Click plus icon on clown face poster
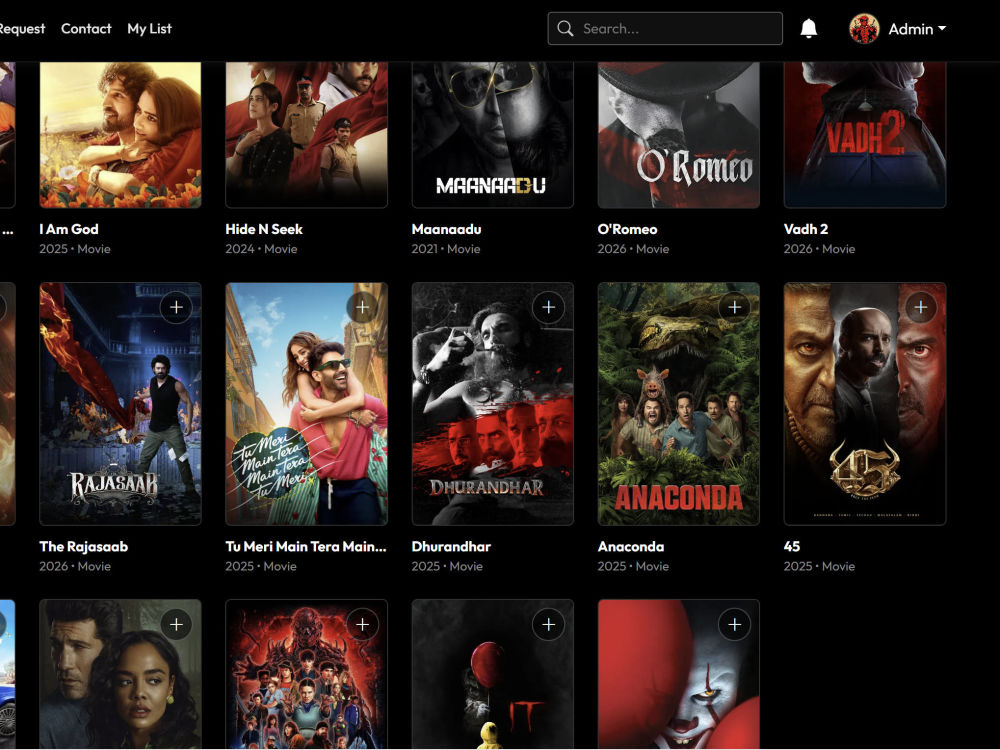This screenshot has width=1000, height=750. pyautogui.click(x=735, y=624)
